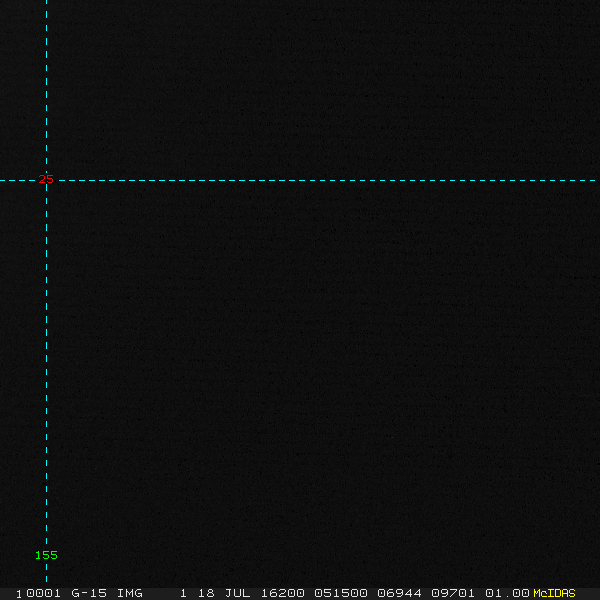
Task: Click the 06944 line value
Action: click(x=399, y=593)
